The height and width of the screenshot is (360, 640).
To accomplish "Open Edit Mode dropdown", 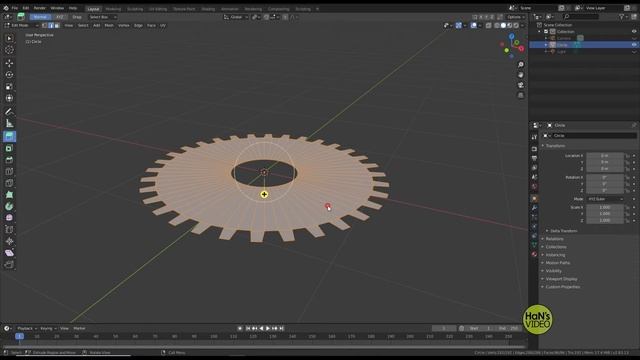I will (21, 25).
